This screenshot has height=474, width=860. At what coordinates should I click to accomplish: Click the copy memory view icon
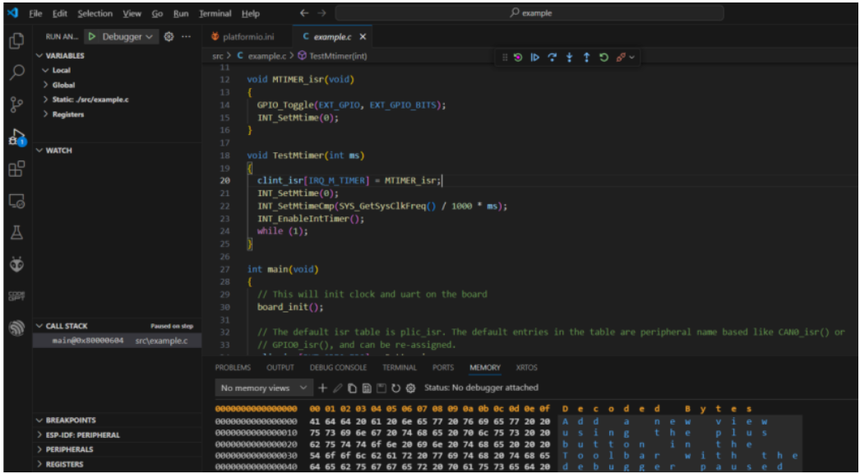pyautogui.click(x=352, y=388)
